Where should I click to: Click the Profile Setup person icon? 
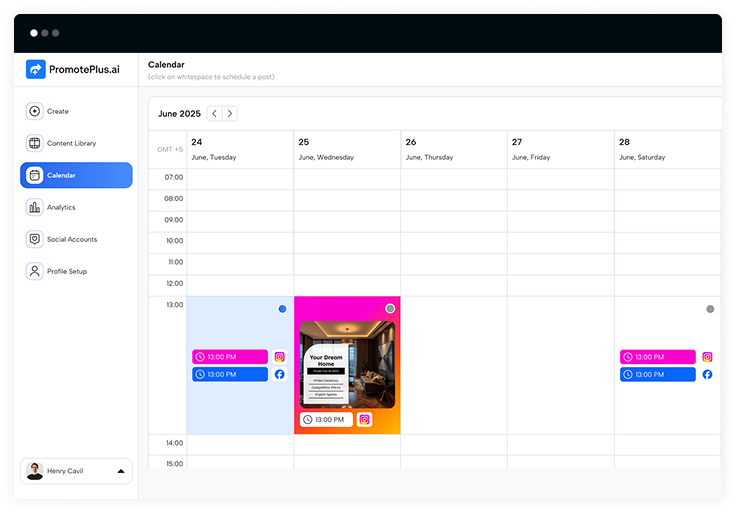coord(35,271)
